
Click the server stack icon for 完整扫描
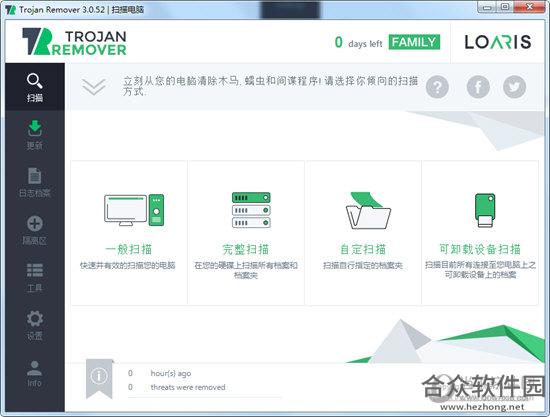pos(251,210)
